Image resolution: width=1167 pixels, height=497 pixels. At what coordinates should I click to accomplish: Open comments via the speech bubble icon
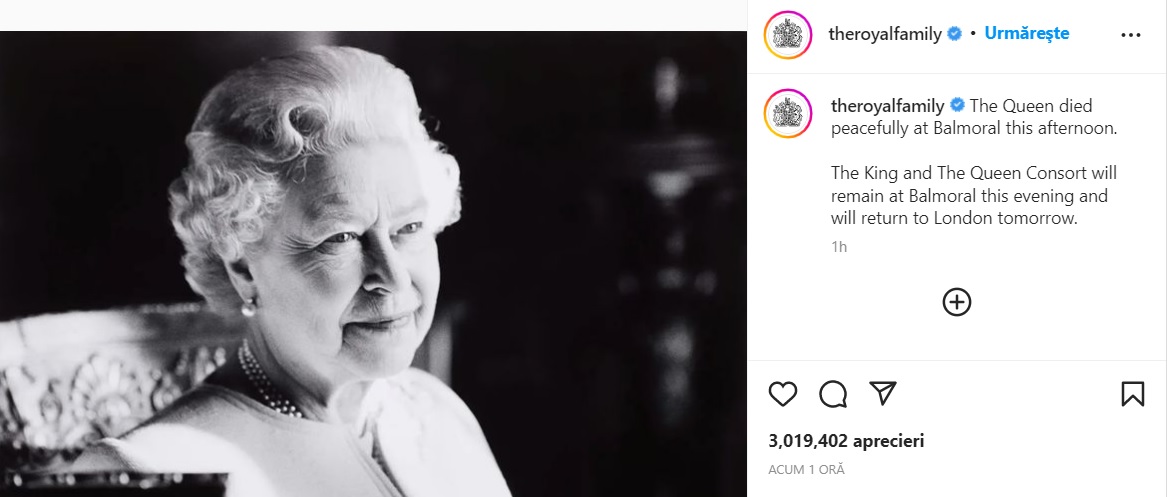pyautogui.click(x=833, y=394)
